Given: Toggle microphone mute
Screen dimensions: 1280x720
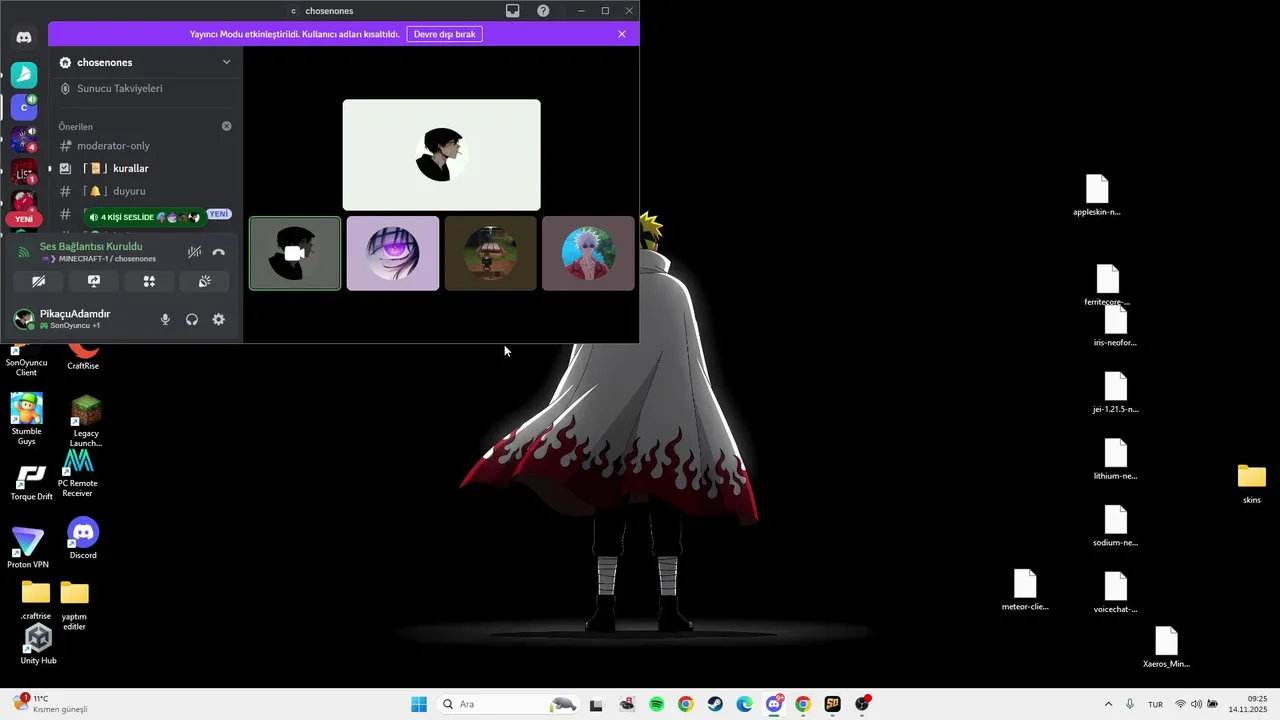Looking at the screenshot, I should (165, 320).
